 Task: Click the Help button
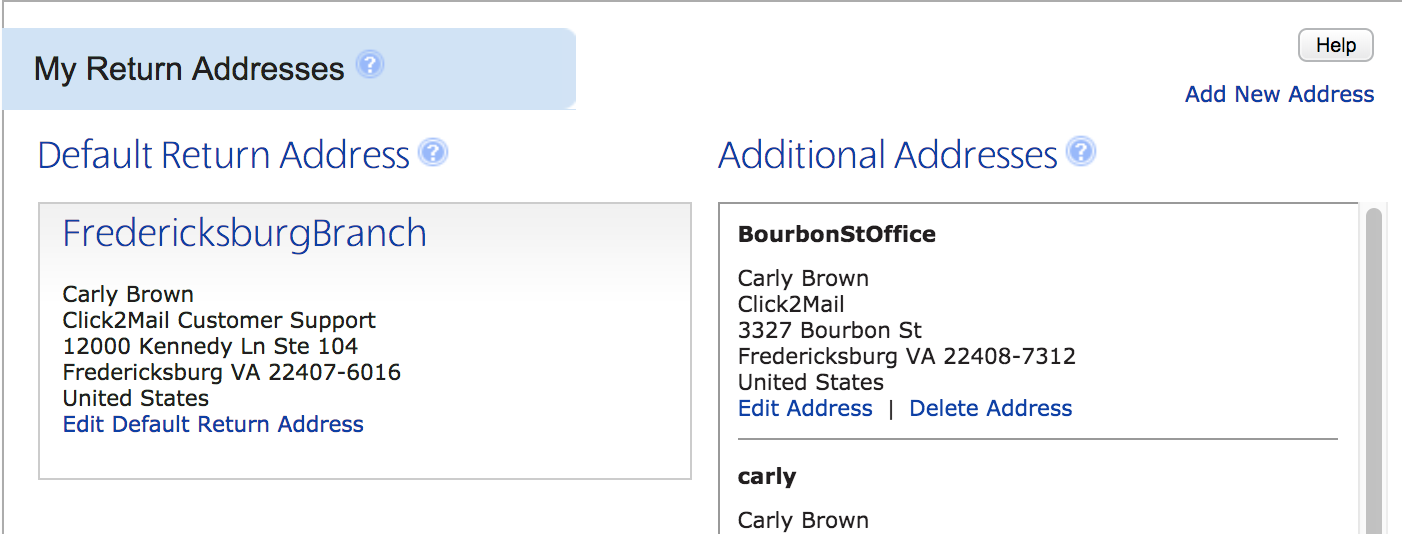(1335, 45)
